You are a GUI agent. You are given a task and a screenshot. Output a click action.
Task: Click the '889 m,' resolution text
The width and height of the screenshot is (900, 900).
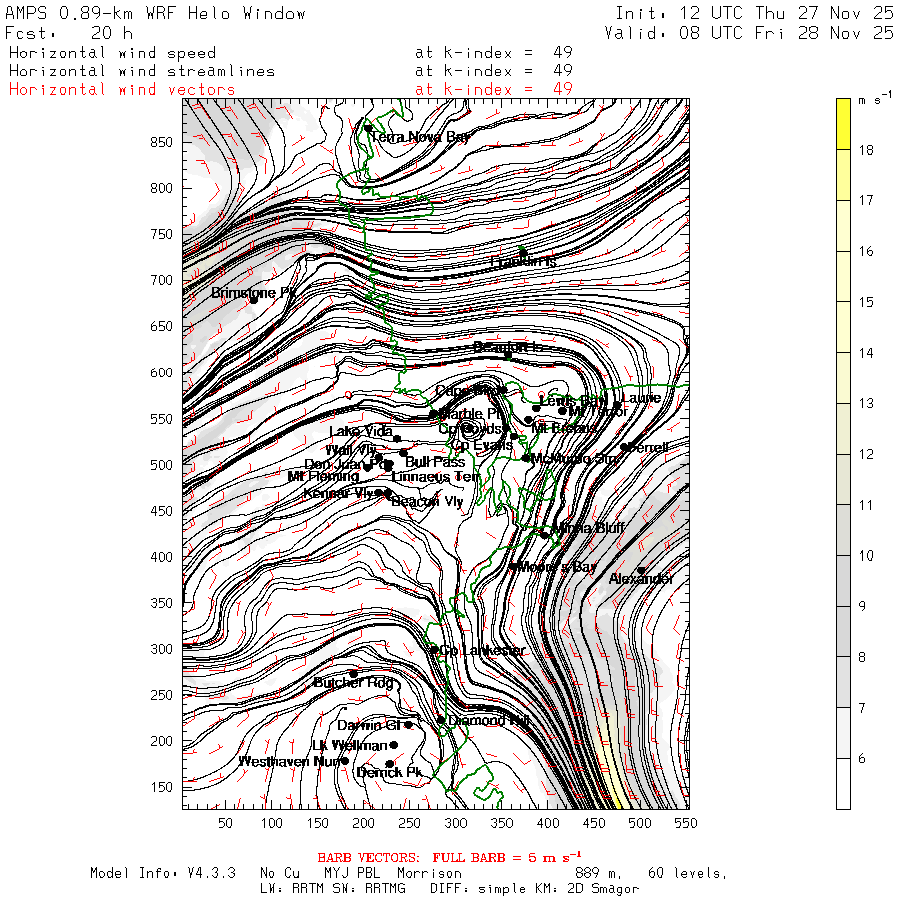click(x=598, y=873)
